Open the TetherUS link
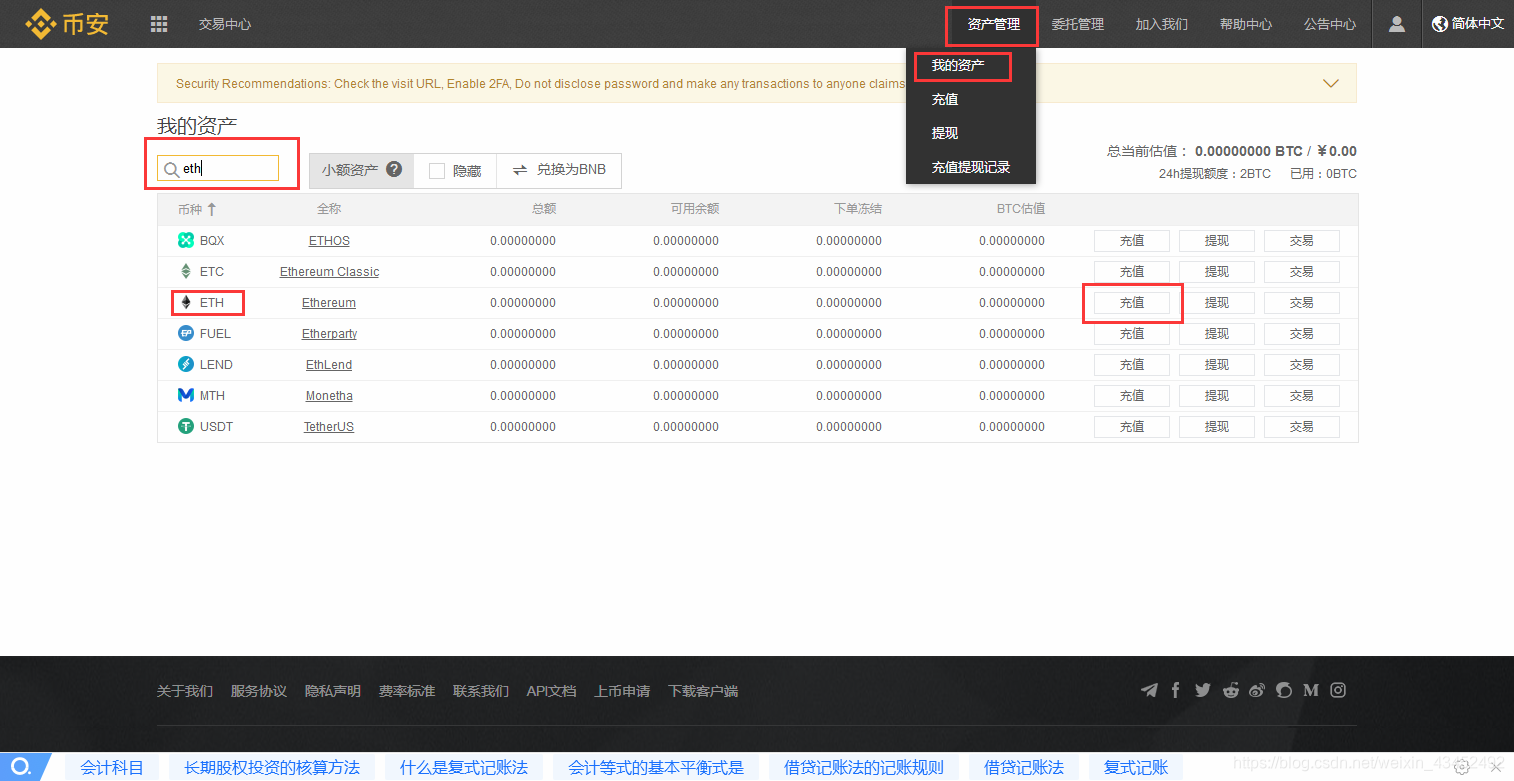This screenshot has width=1514, height=781. [329, 426]
